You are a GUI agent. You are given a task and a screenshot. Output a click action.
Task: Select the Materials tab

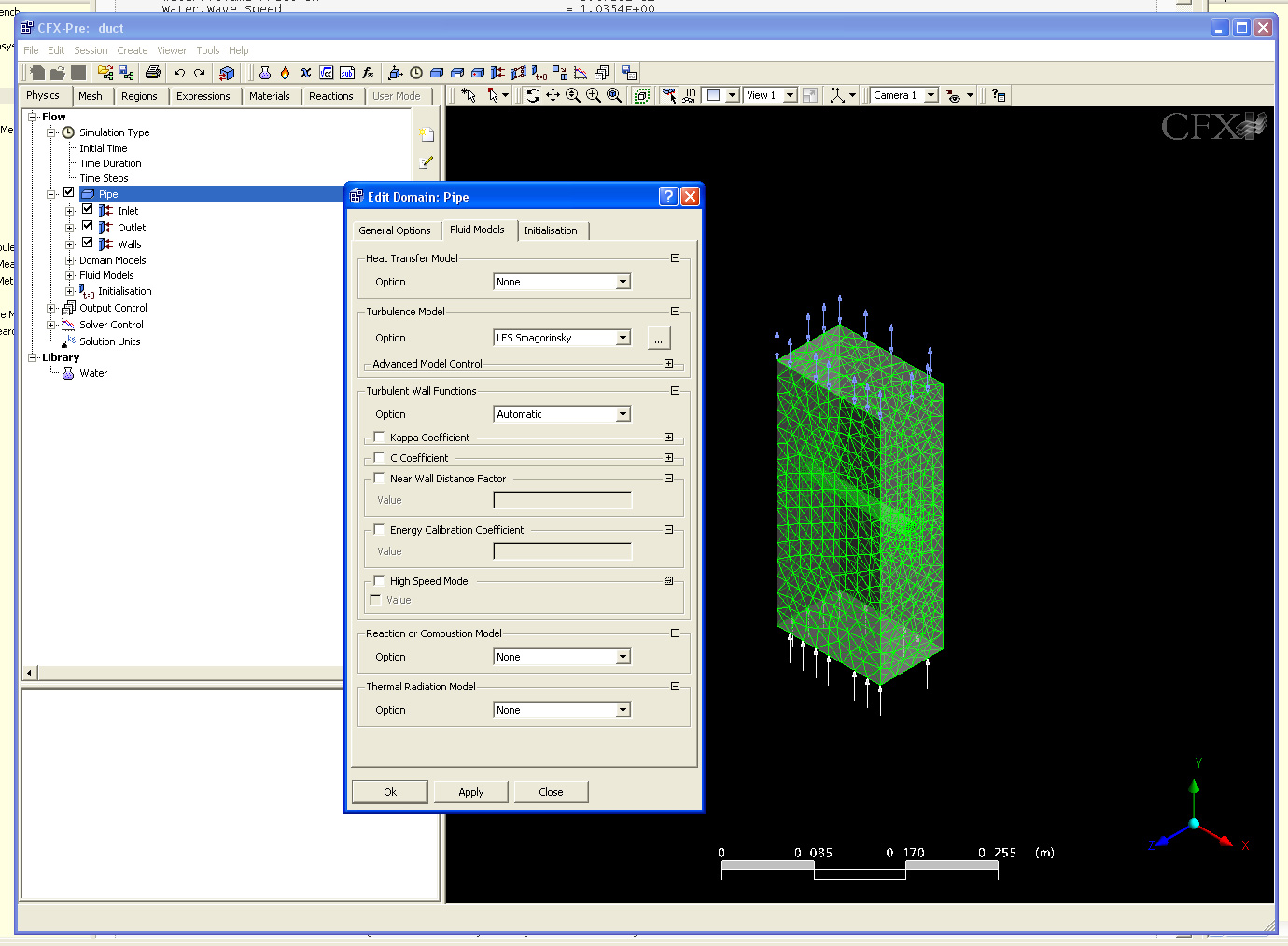pos(270,96)
